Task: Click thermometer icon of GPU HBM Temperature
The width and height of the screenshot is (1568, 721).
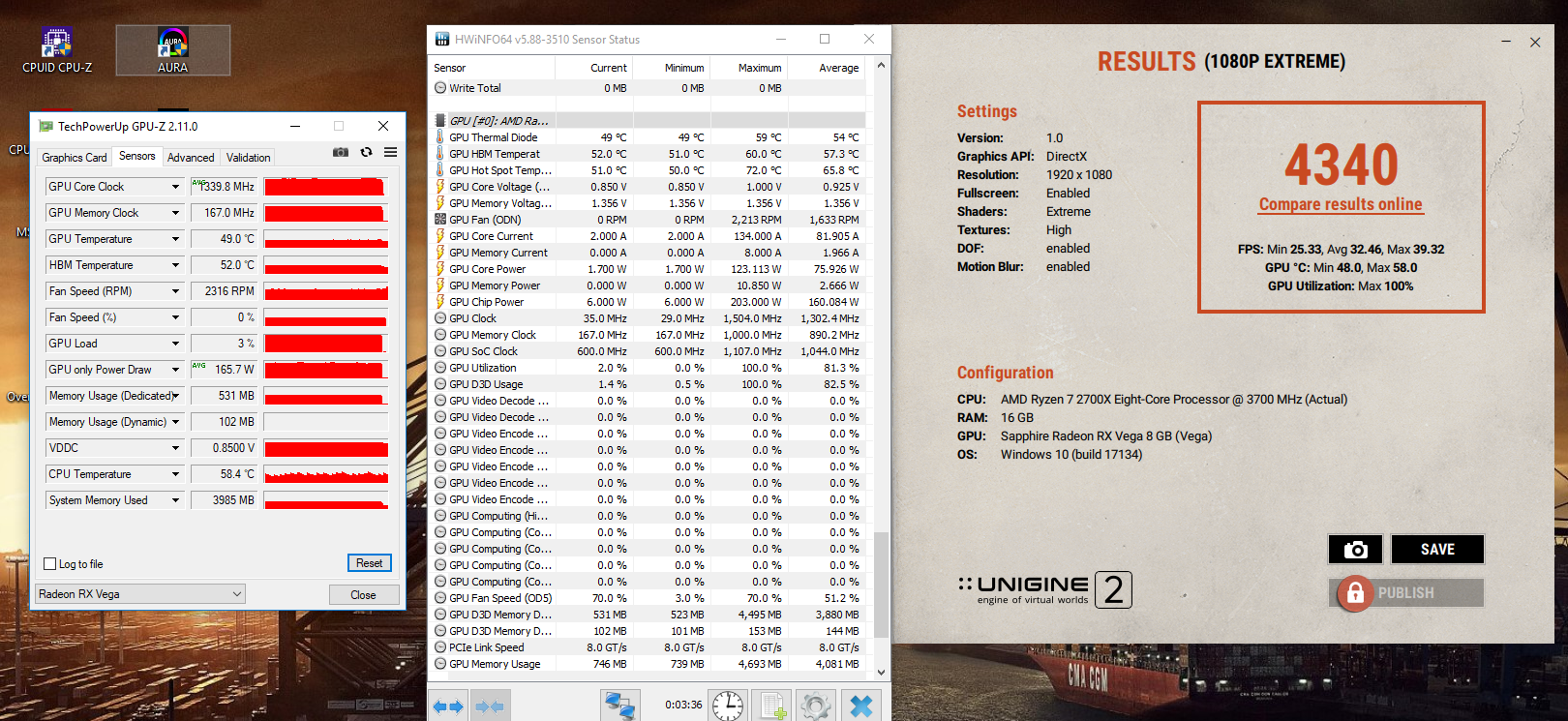Action: [x=440, y=154]
